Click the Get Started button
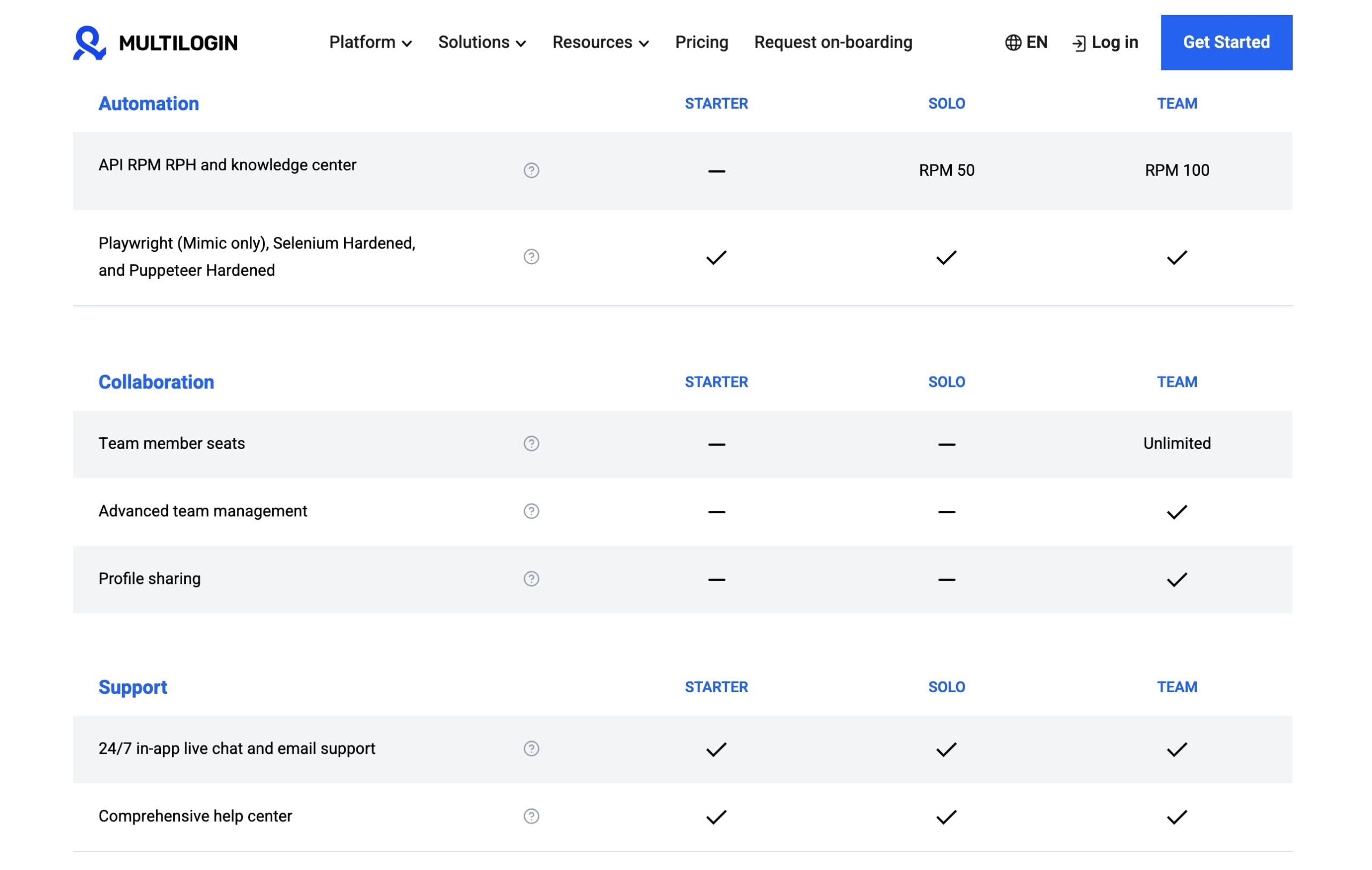1372x870 pixels. click(1226, 43)
